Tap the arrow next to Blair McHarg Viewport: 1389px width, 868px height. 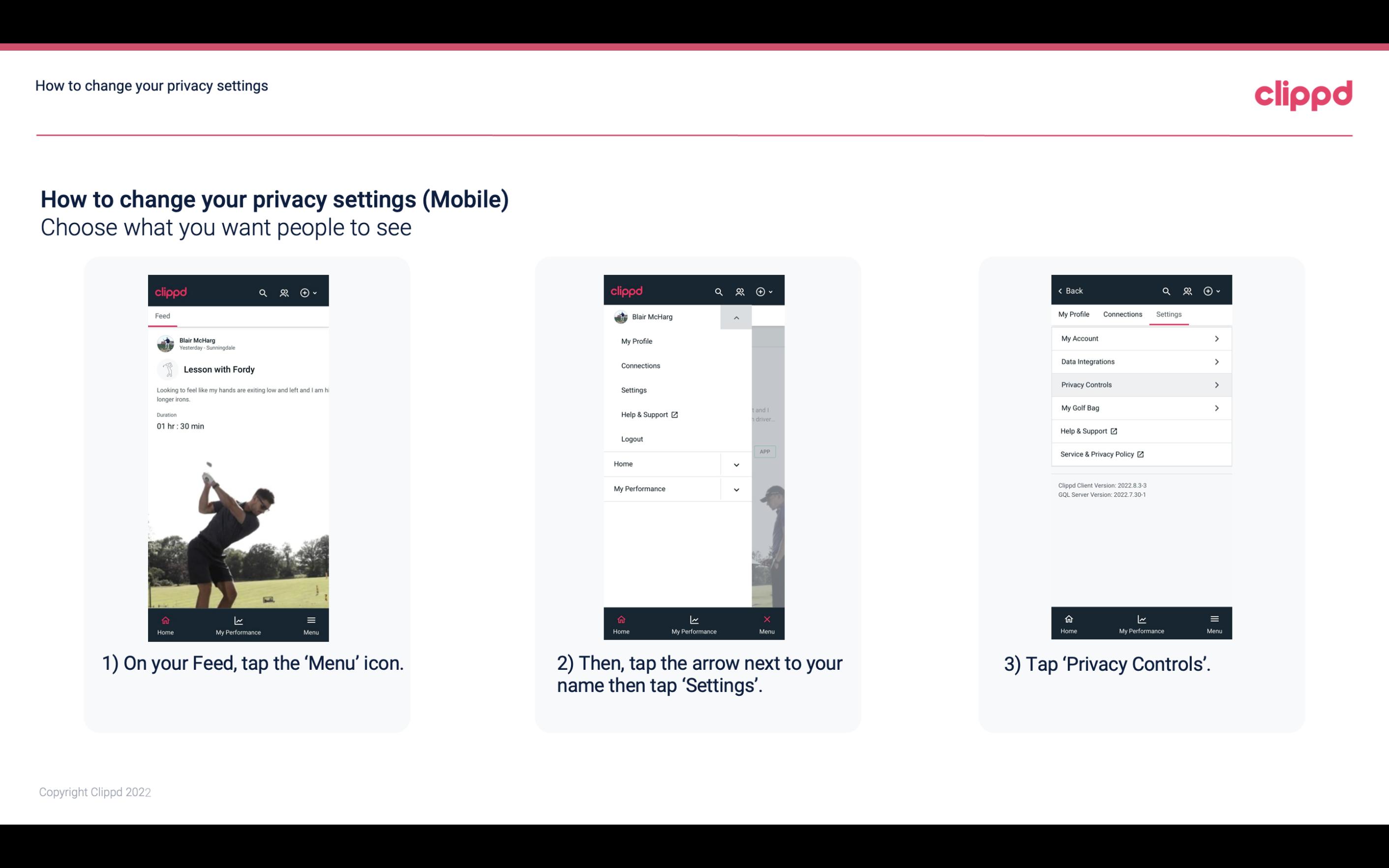point(736,317)
